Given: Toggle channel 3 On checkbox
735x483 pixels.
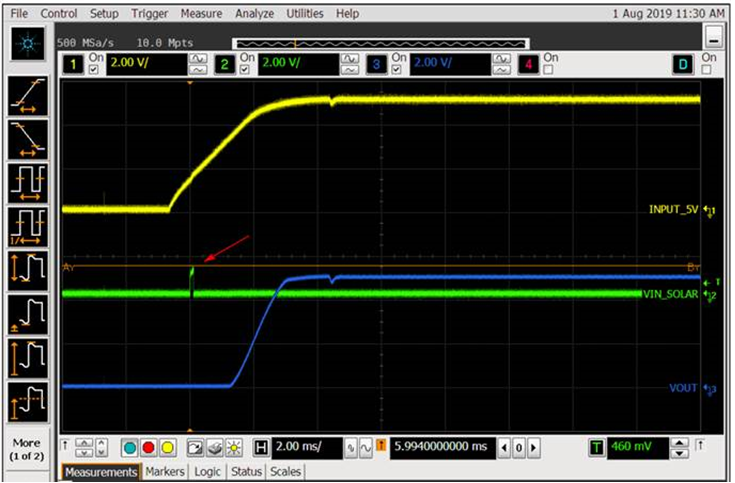Looking at the screenshot, I should 397,70.
